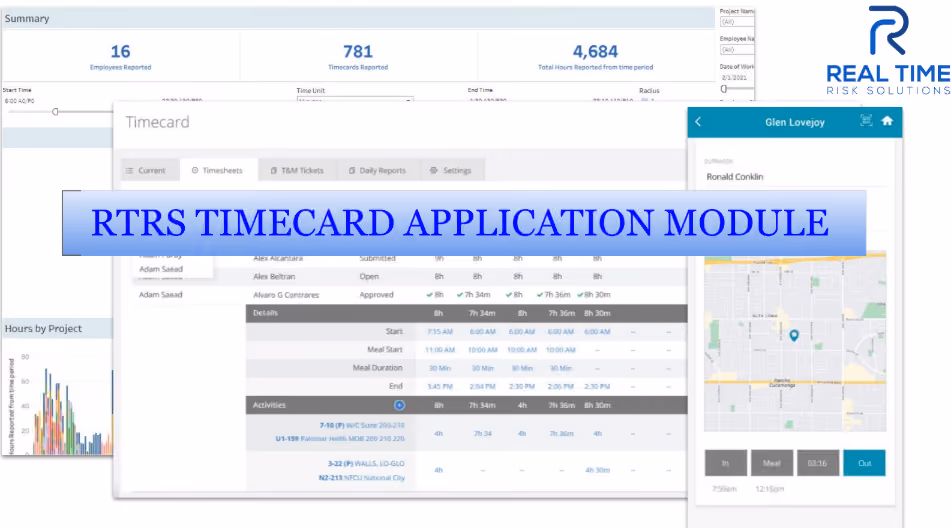
Task: Click the 7:15 AM start time cell
Action: pyautogui.click(x=440, y=332)
